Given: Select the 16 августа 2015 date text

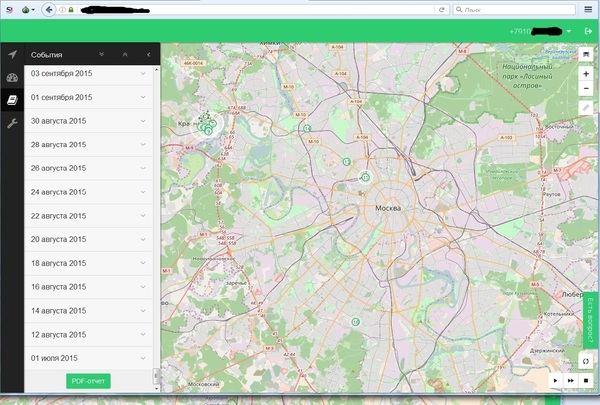Looking at the screenshot, I should [x=59, y=287].
